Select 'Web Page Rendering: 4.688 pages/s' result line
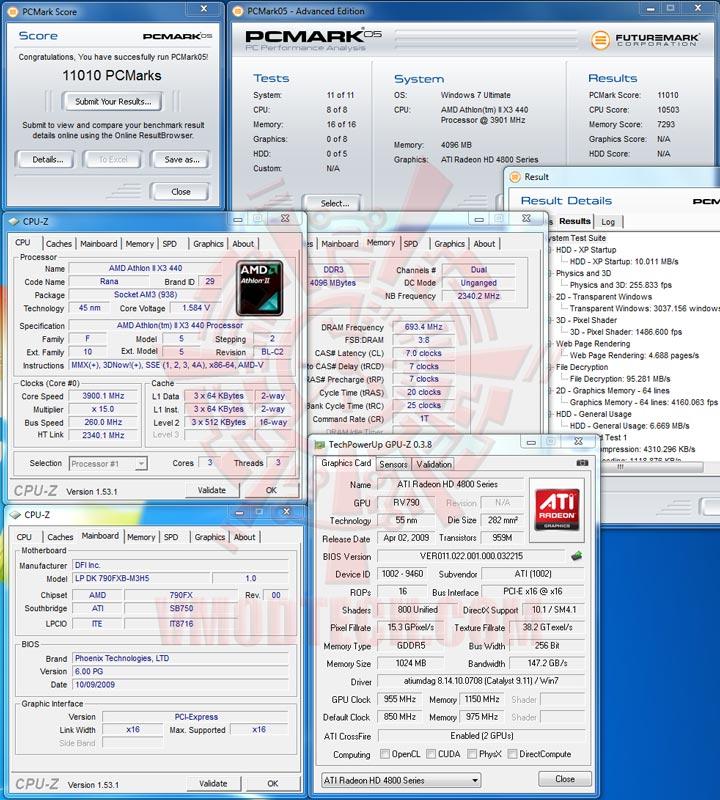 click(634, 356)
